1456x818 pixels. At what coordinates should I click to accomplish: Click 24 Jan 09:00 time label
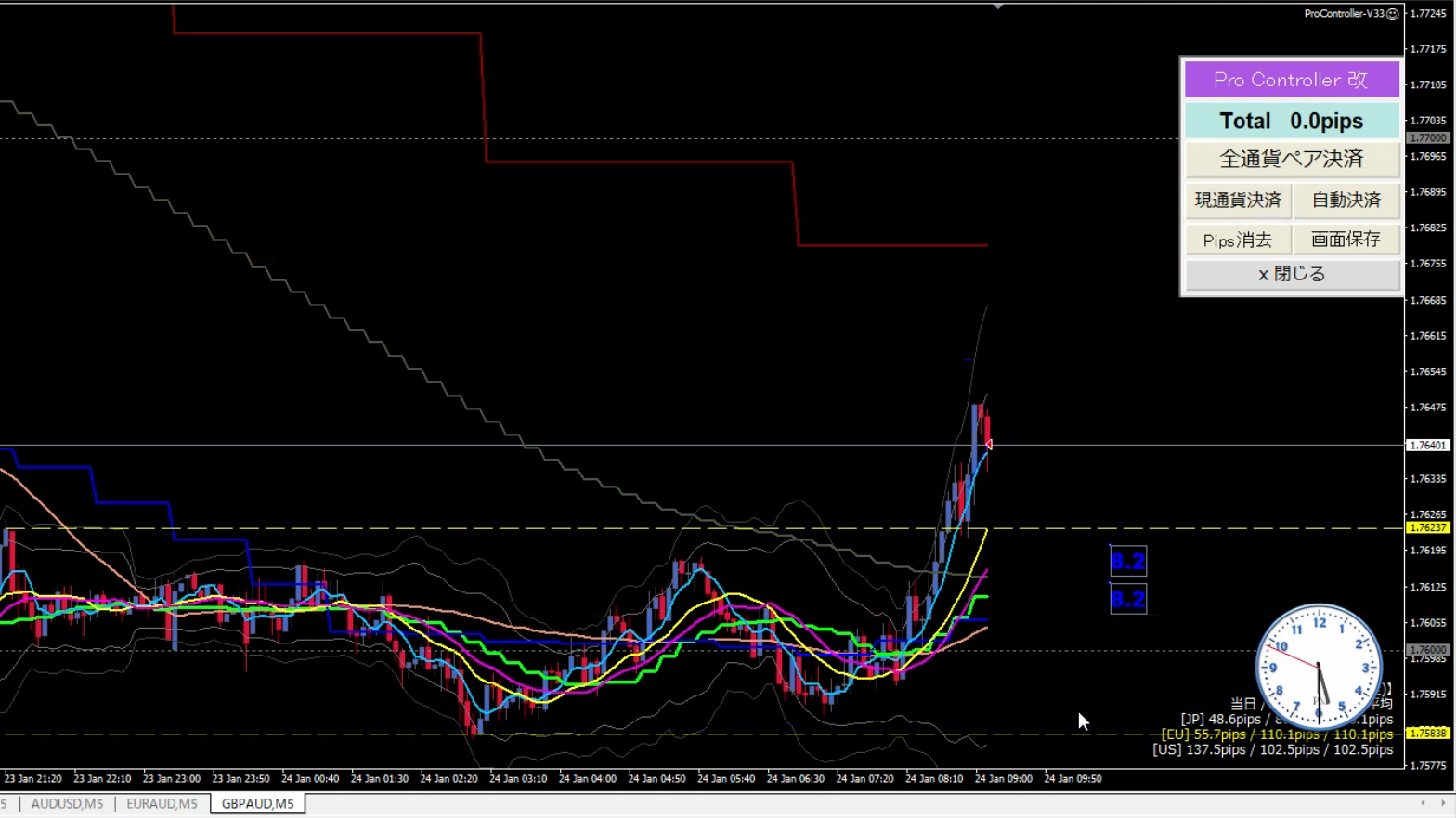click(1003, 779)
